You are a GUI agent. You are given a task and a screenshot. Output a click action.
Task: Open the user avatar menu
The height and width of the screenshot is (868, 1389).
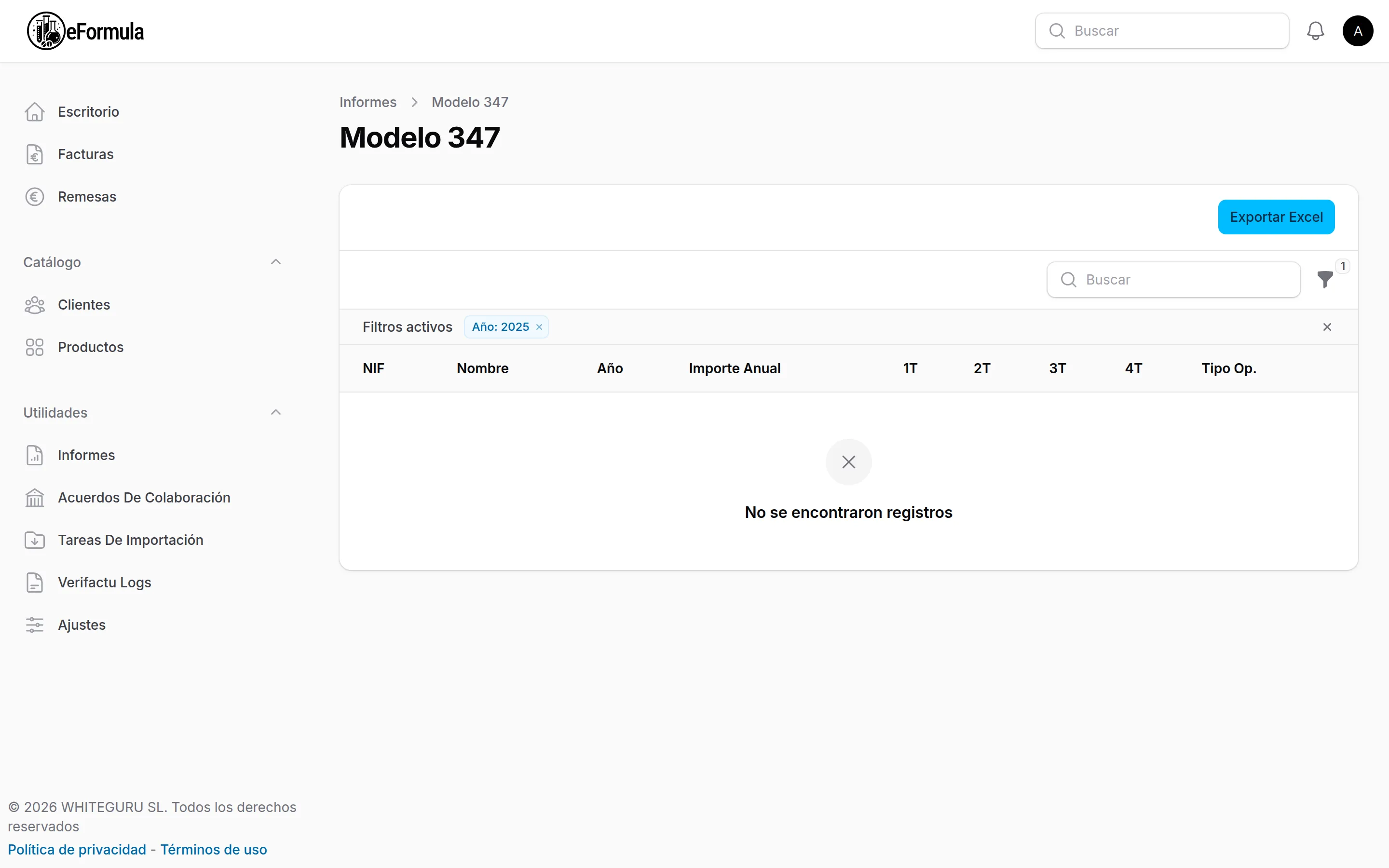(x=1358, y=31)
